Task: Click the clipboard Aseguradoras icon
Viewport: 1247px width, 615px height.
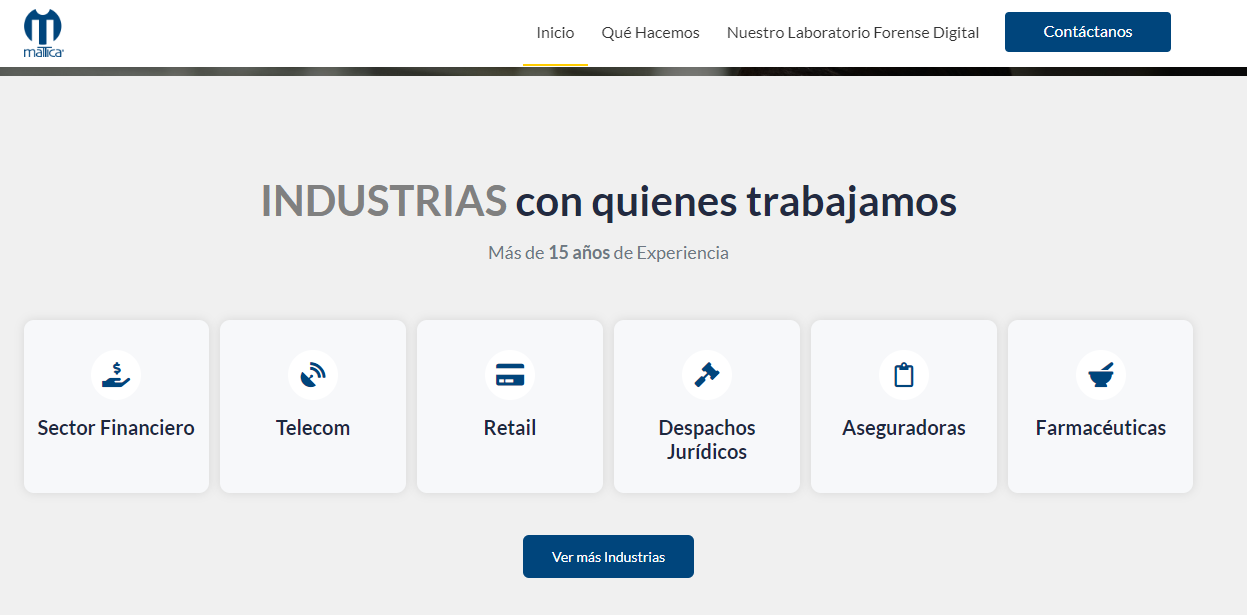Action: (904, 375)
